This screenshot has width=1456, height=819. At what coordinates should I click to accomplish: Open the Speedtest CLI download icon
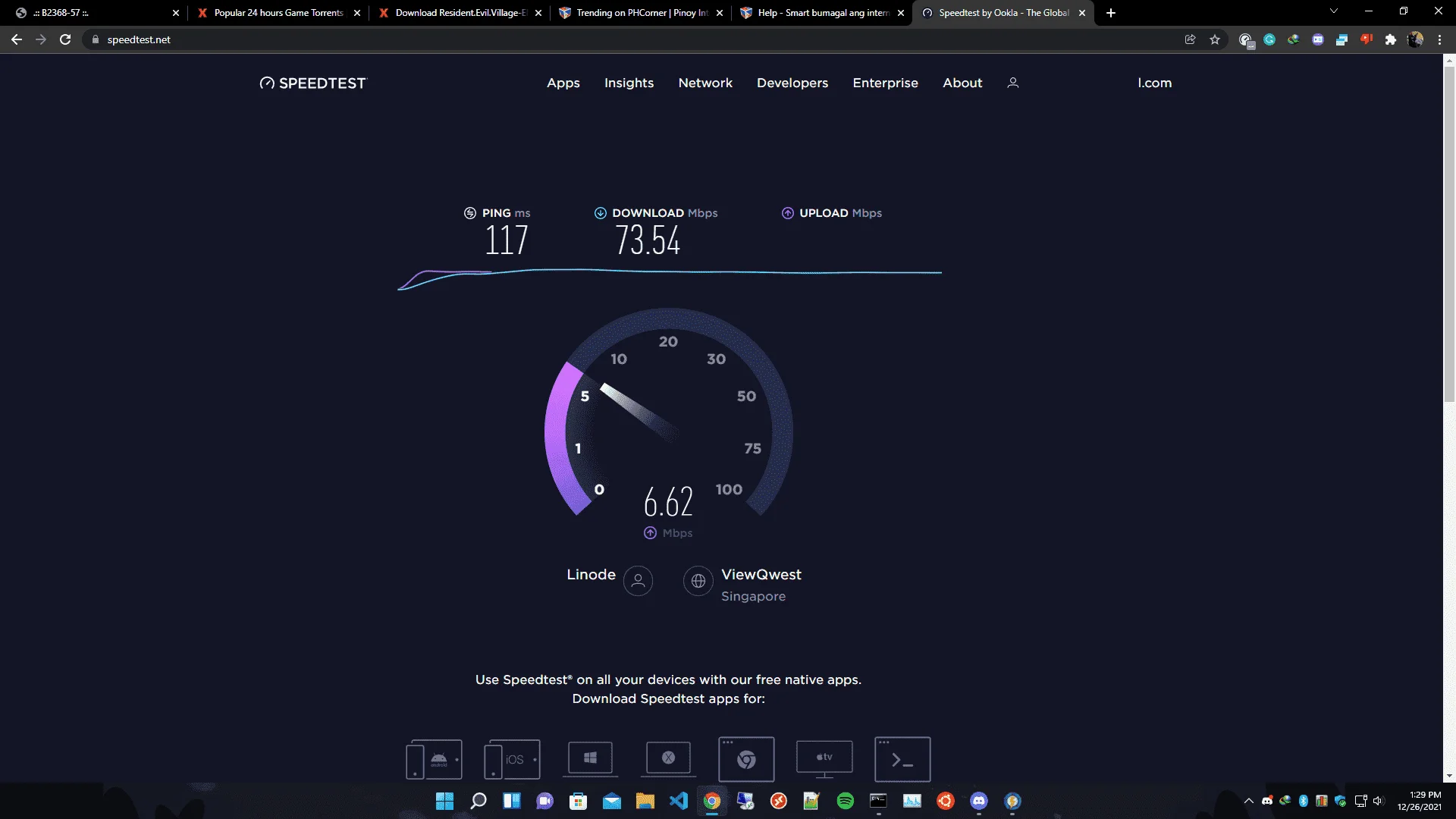[902, 759]
